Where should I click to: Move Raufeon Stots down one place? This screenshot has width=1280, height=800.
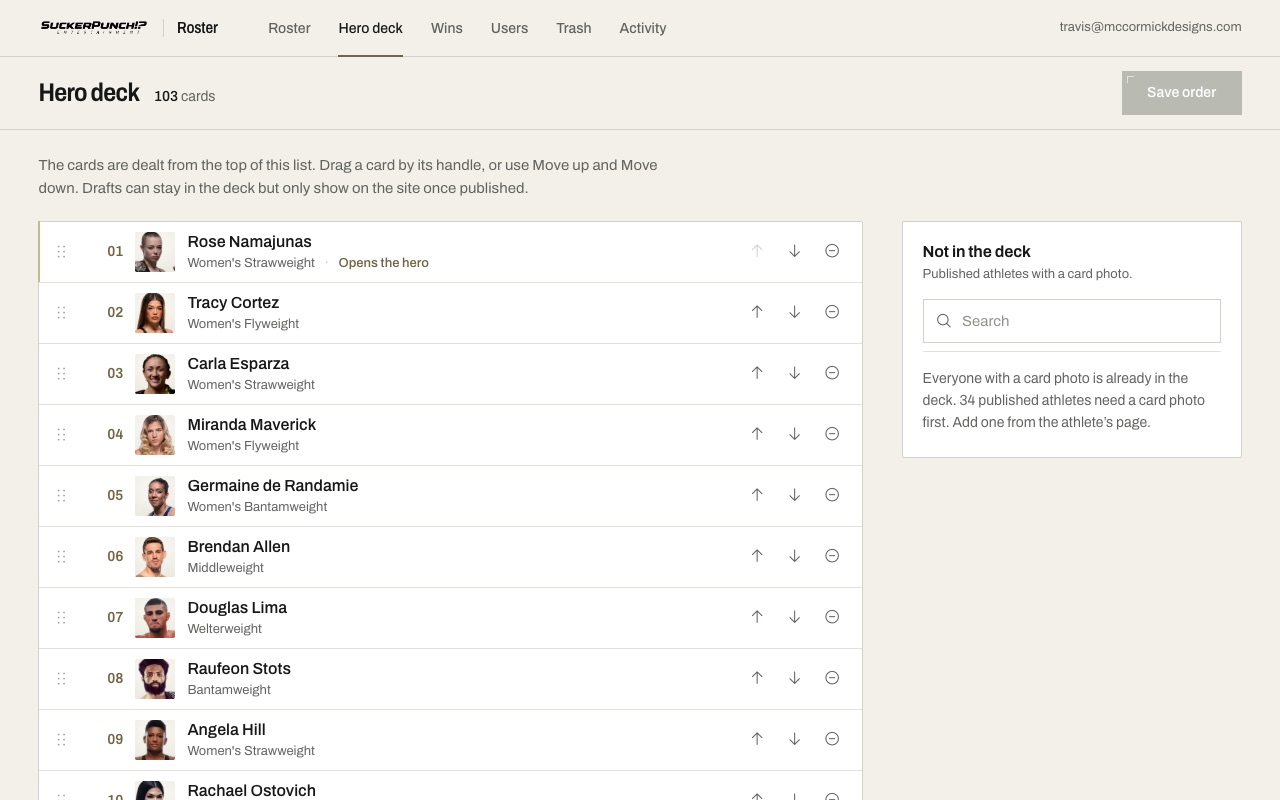click(794, 678)
